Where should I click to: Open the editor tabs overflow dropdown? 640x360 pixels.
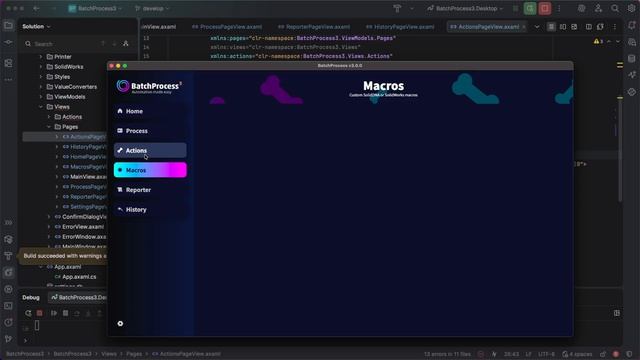point(537,27)
